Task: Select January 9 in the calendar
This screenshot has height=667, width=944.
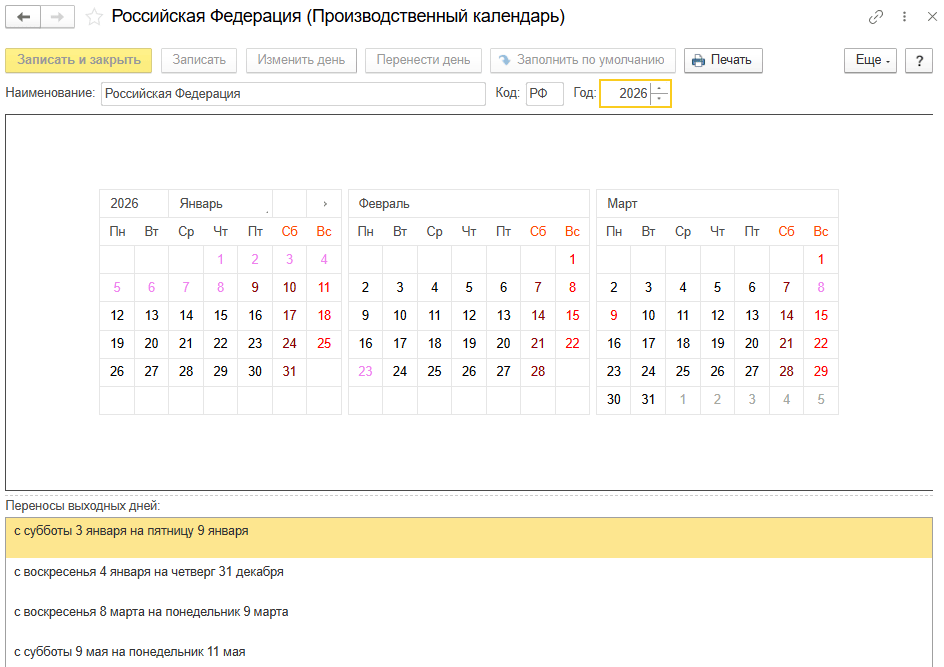Action: point(255,287)
